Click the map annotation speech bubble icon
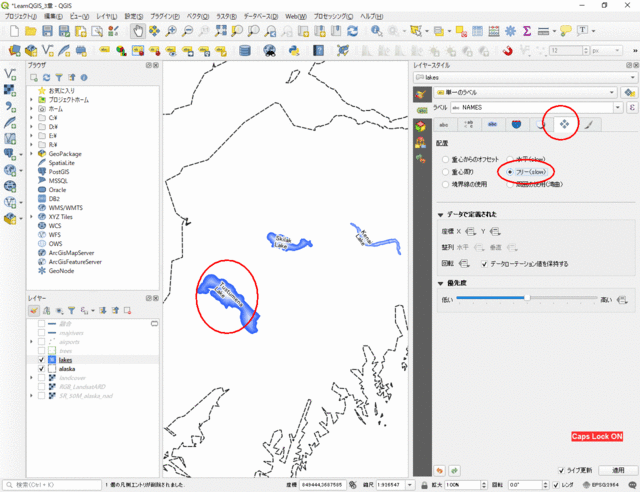This screenshot has height=492, width=640. [566, 31]
